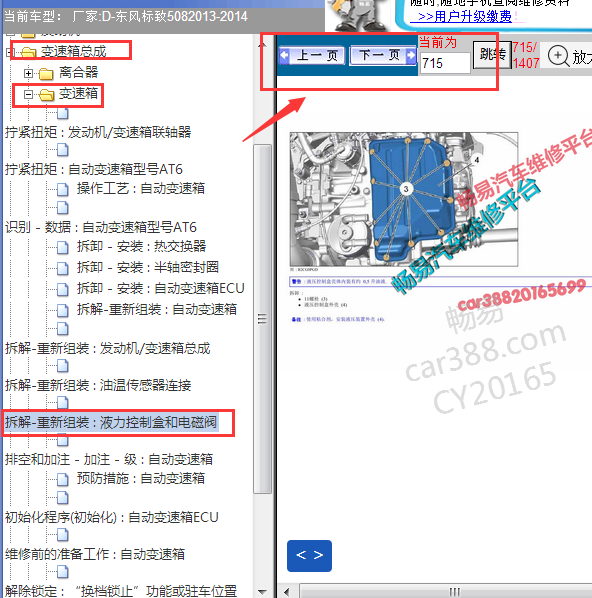The width and height of the screenshot is (592, 598).
Task: Click document icon beside 拆卸 - 安装：自动变速箱ECU
Action: click(63, 289)
